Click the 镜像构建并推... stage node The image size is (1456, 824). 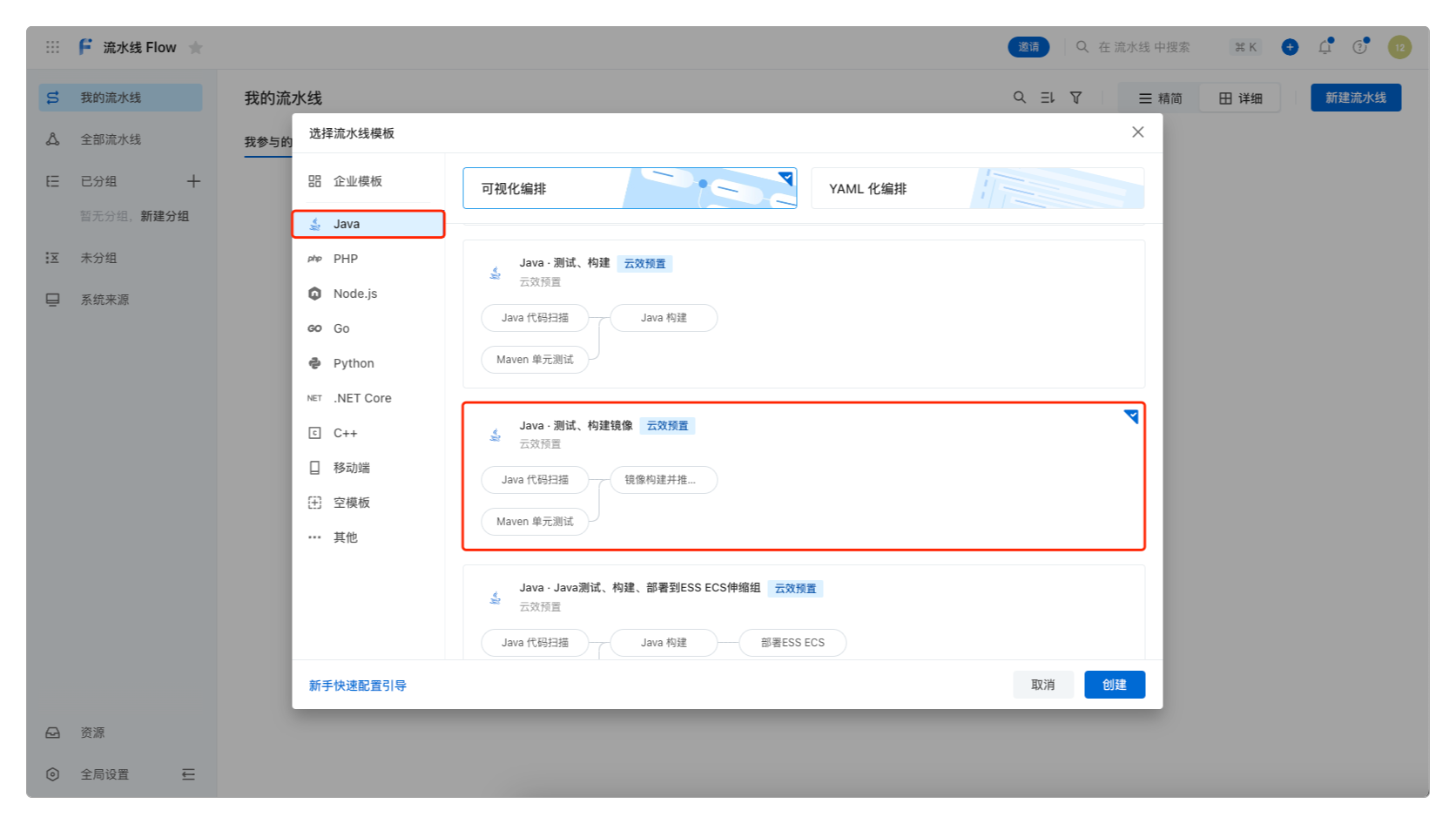664,480
